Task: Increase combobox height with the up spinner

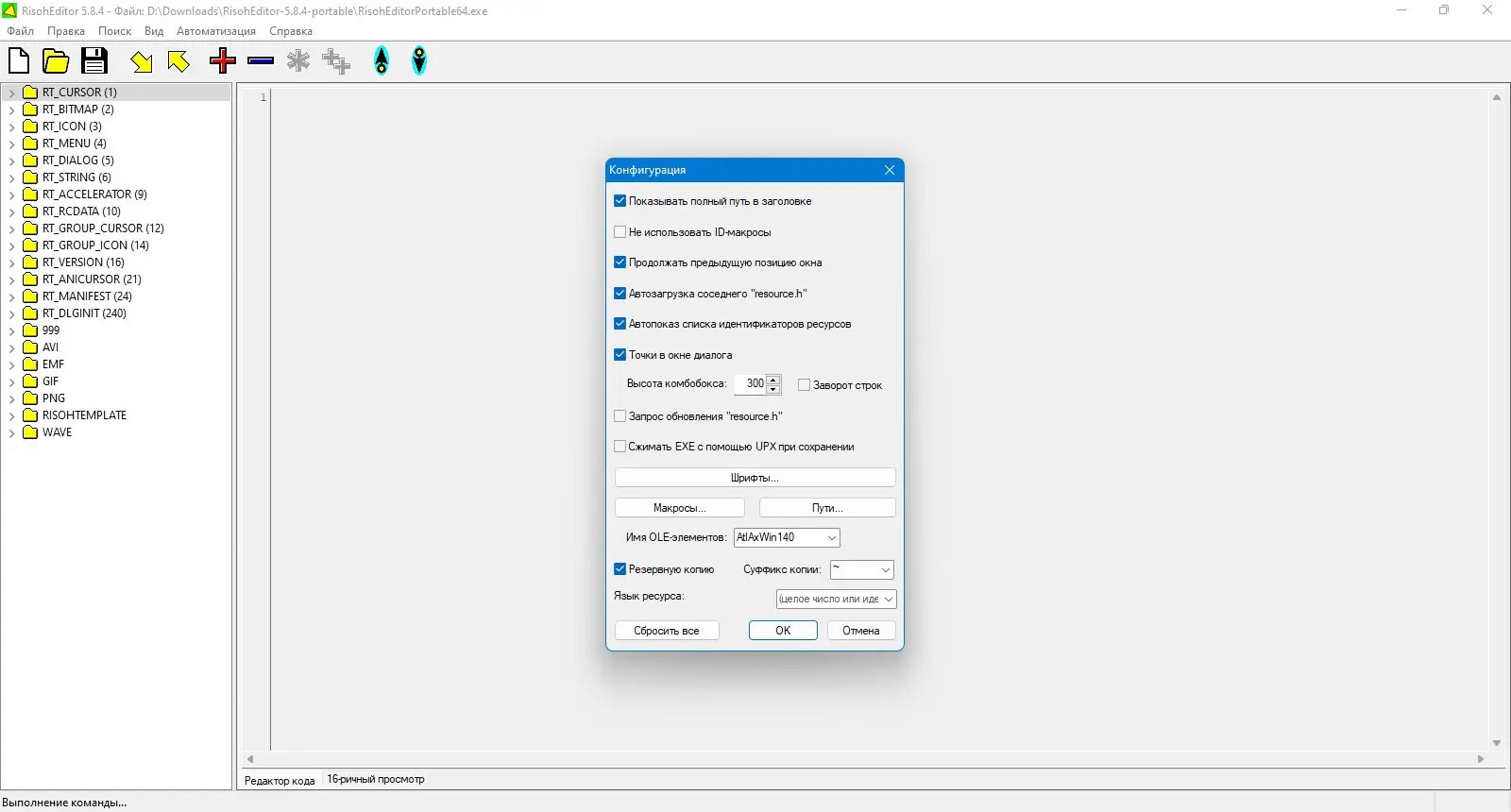Action: (x=773, y=380)
